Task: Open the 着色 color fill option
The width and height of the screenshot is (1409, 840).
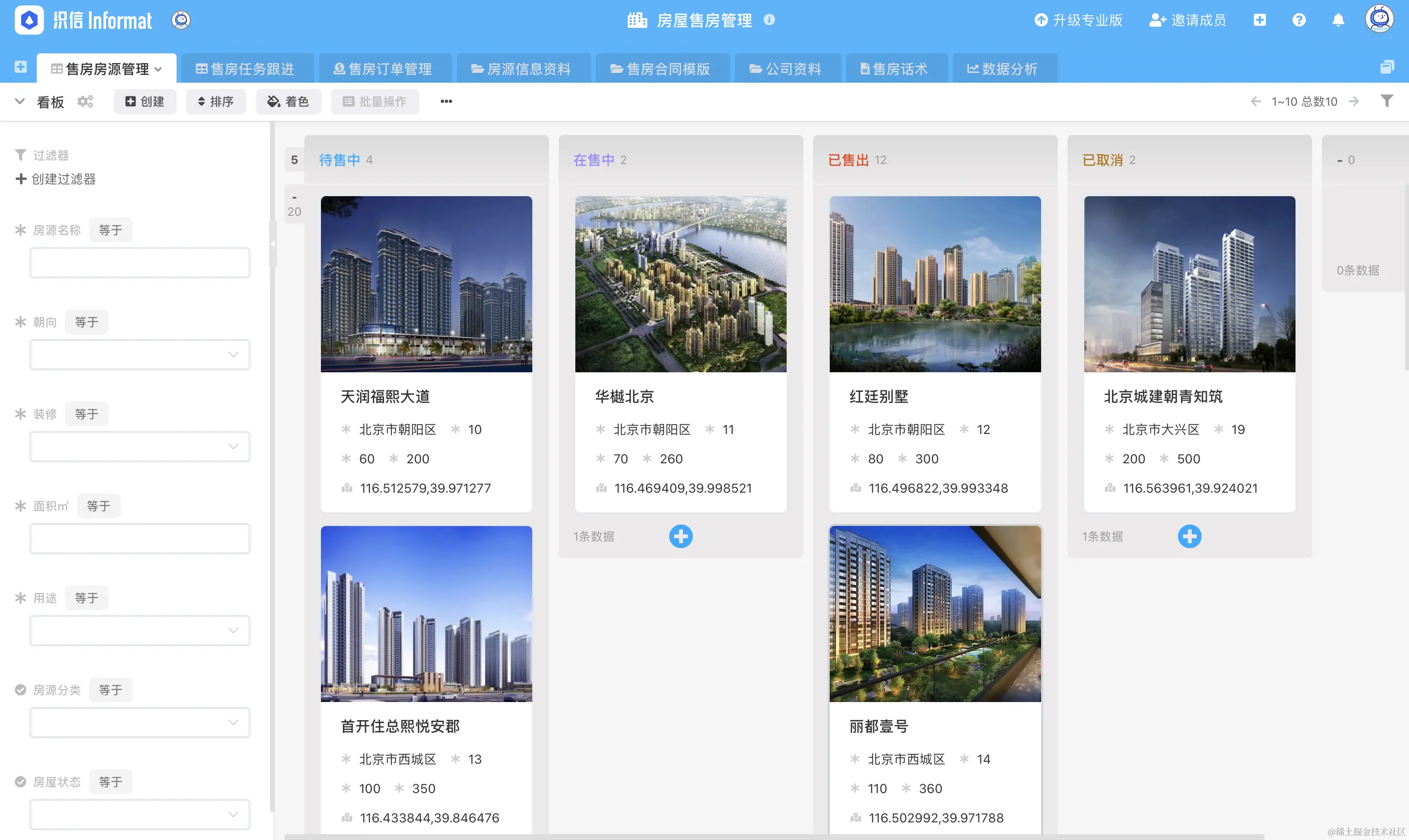Action: click(288, 101)
